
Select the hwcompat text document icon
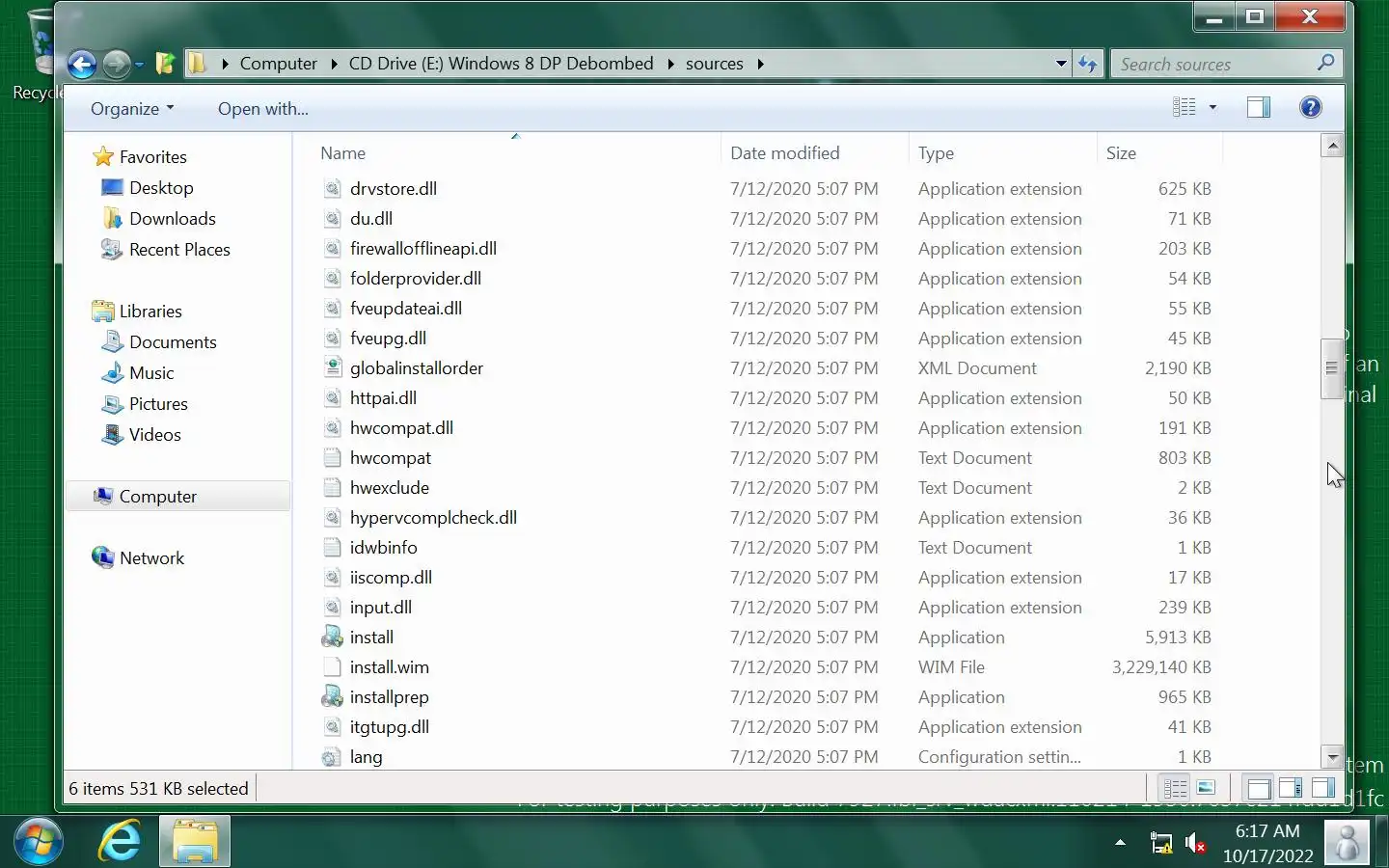pyautogui.click(x=332, y=457)
